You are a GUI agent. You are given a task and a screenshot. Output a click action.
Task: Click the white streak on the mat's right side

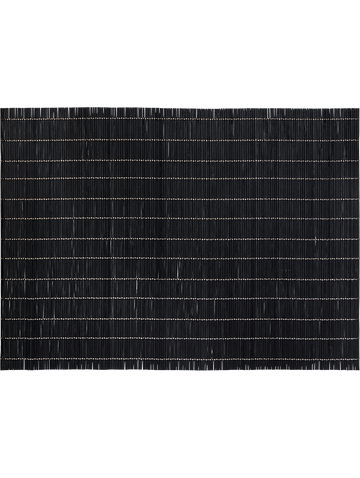315,239
